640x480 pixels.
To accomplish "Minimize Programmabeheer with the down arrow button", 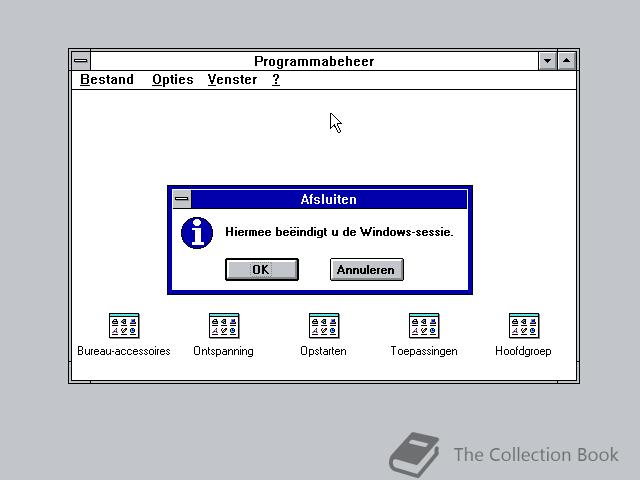I will (x=547, y=61).
